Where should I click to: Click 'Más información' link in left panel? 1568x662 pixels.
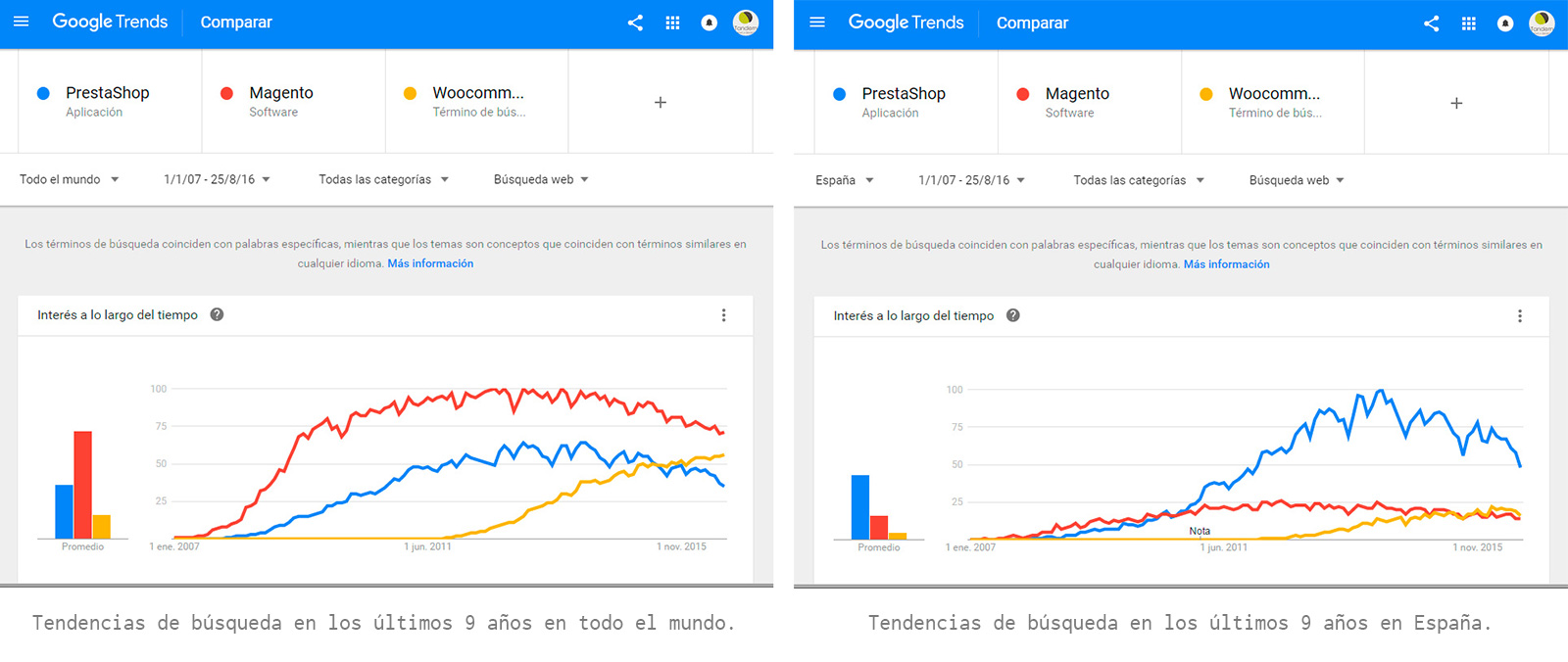[430, 263]
